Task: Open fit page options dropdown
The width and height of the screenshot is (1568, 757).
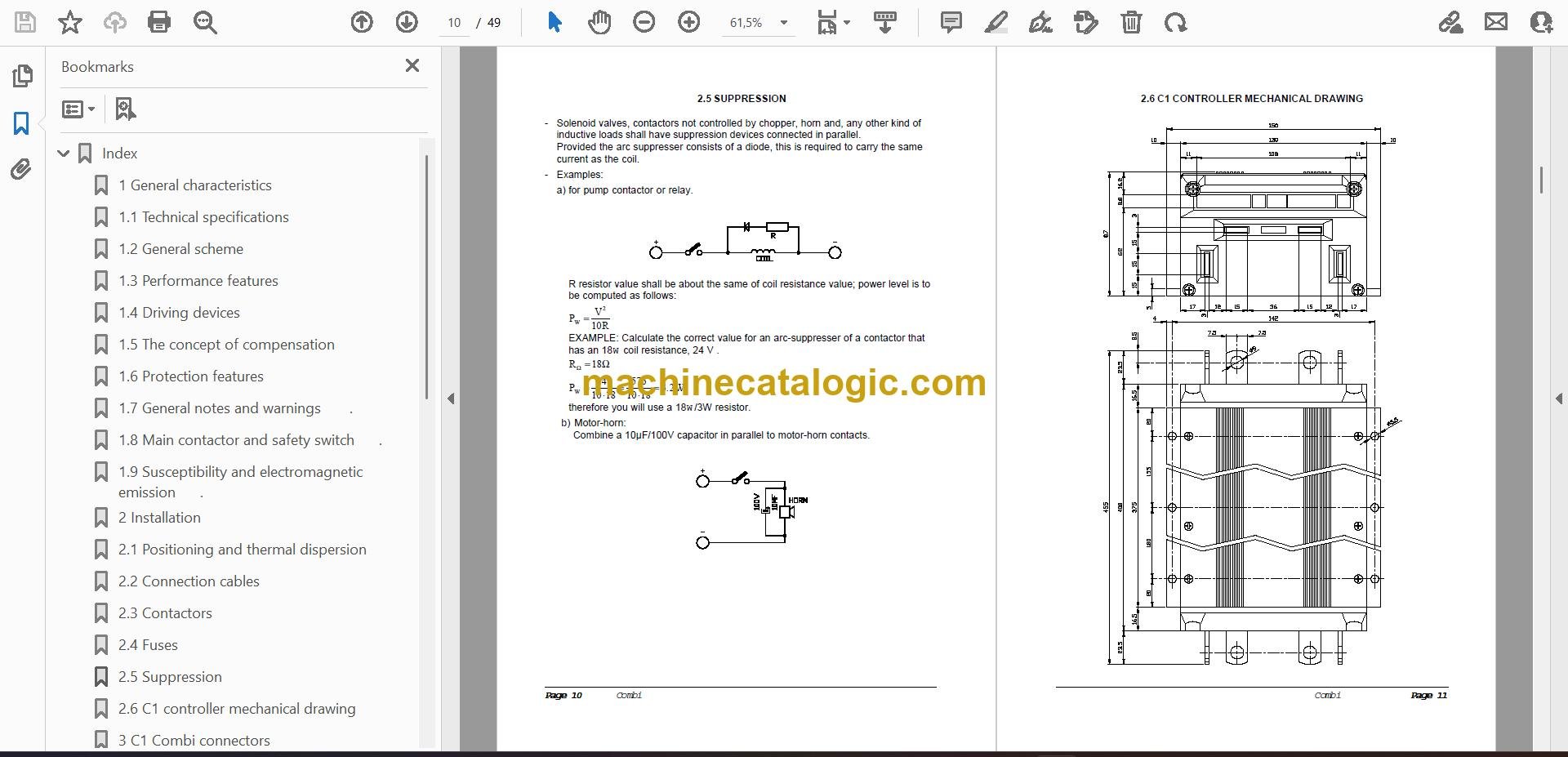Action: [833, 22]
